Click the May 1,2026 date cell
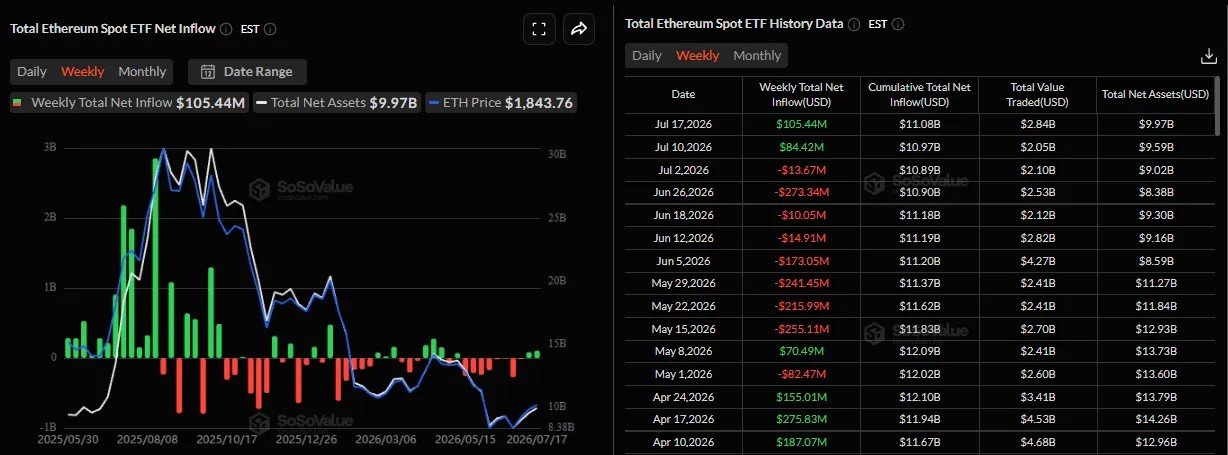 coord(683,374)
